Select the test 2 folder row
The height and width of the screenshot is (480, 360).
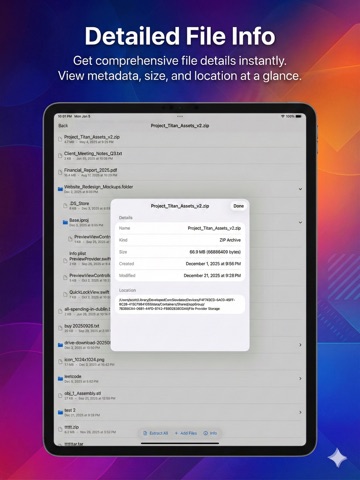180,412
